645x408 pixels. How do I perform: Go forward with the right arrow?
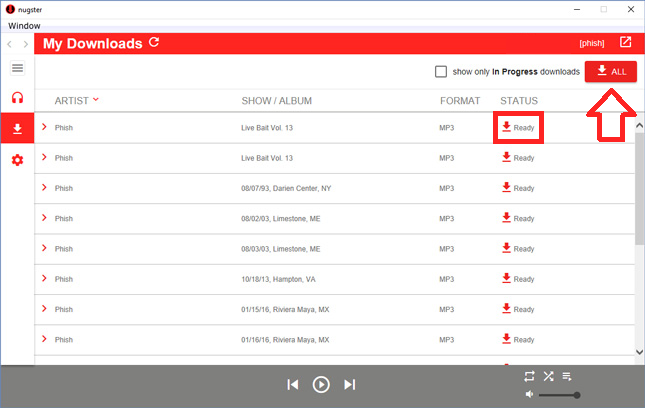click(x=26, y=44)
